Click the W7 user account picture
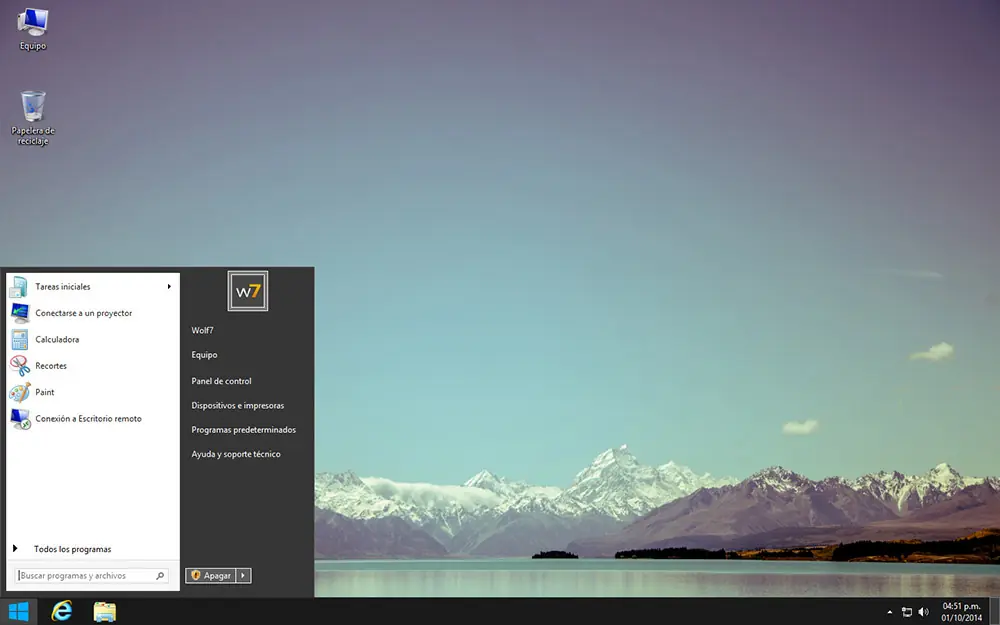This screenshot has height=625, width=1000. pos(247,291)
